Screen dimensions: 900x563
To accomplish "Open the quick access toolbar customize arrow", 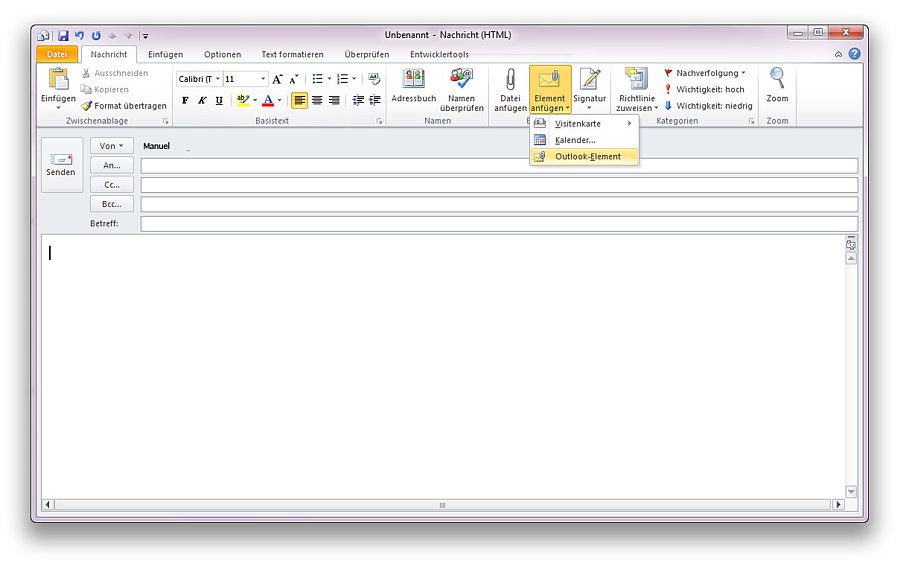I will point(145,36).
